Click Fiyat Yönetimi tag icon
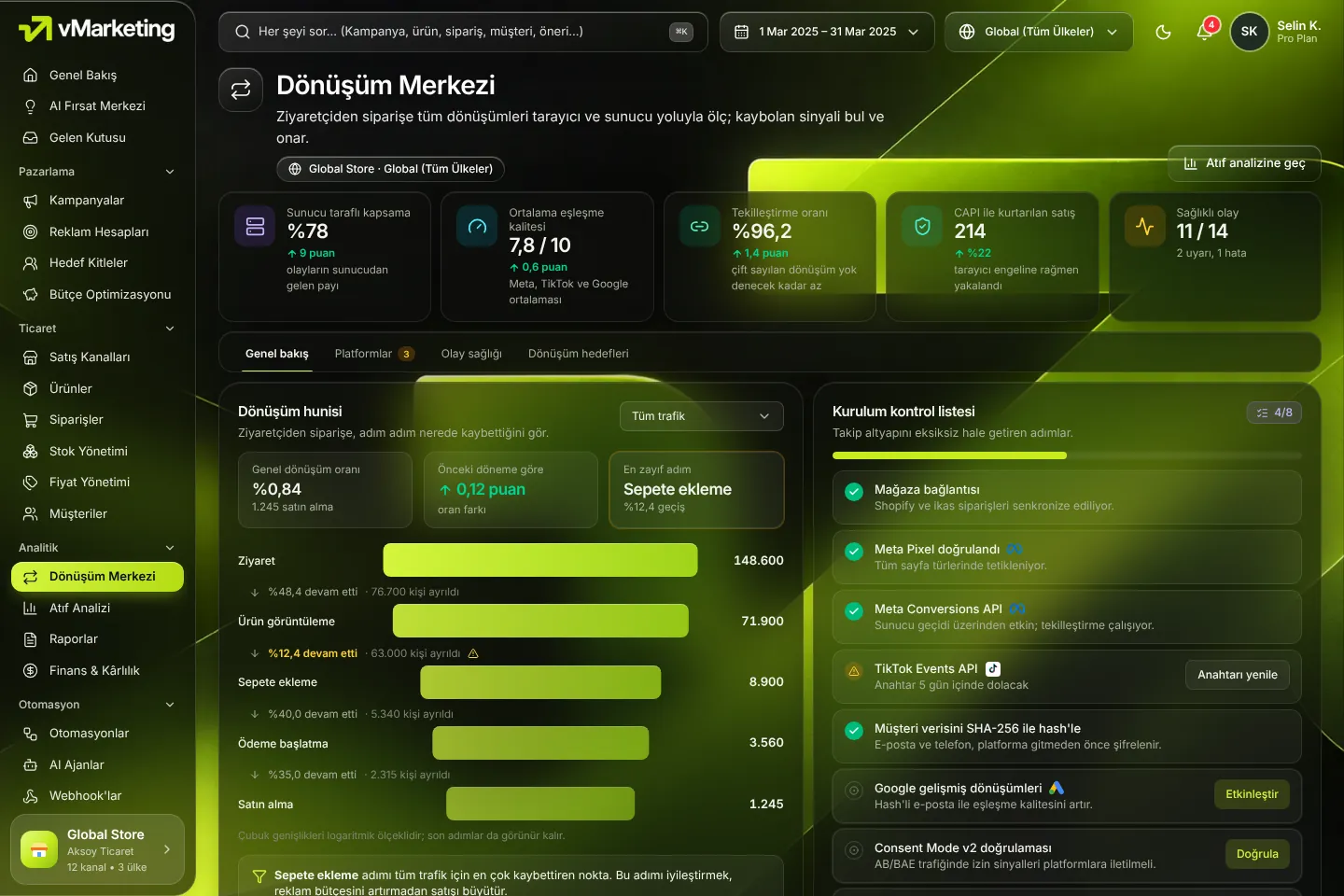Image resolution: width=1344 pixels, height=896 pixels. pyautogui.click(x=31, y=483)
